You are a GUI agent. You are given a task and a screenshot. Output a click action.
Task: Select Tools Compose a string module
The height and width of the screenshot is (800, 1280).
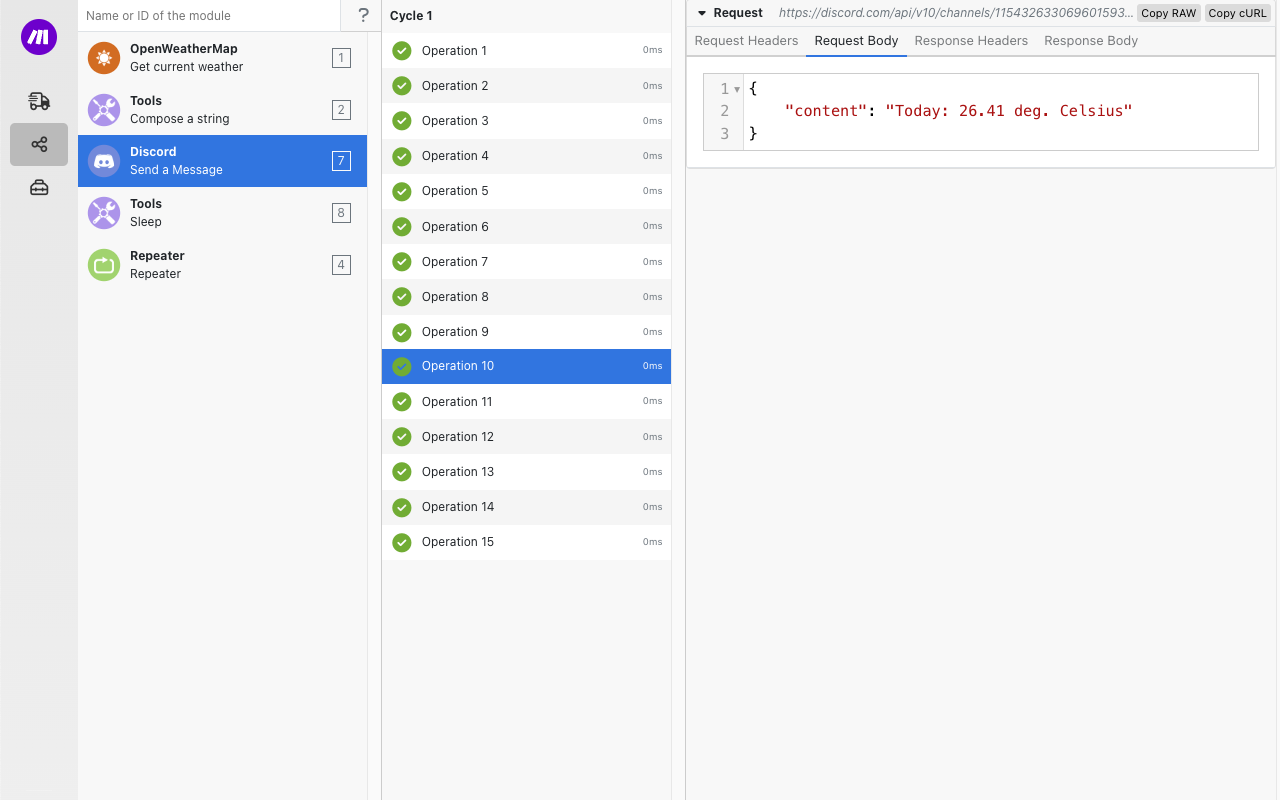tap(222, 110)
